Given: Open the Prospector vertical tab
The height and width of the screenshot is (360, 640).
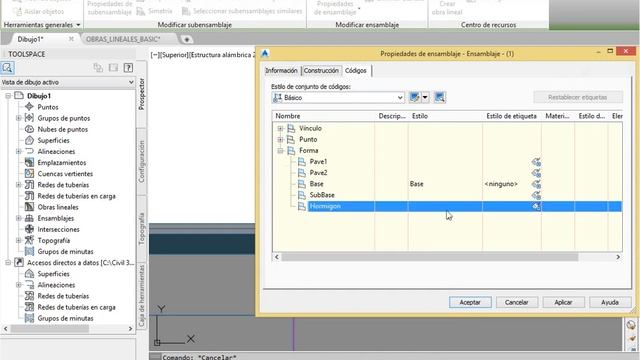Looking at the screenshot, I should 142,94.
